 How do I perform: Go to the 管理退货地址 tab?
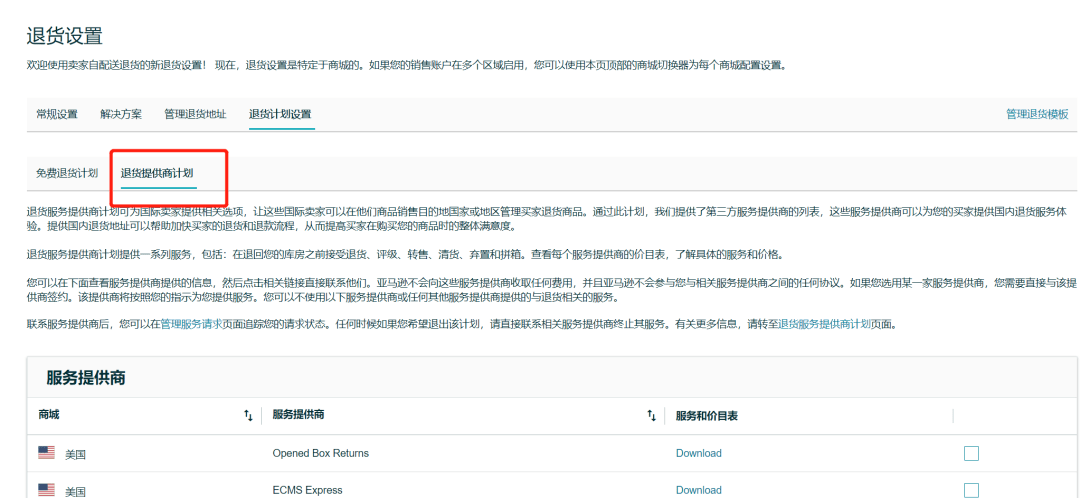195,114
